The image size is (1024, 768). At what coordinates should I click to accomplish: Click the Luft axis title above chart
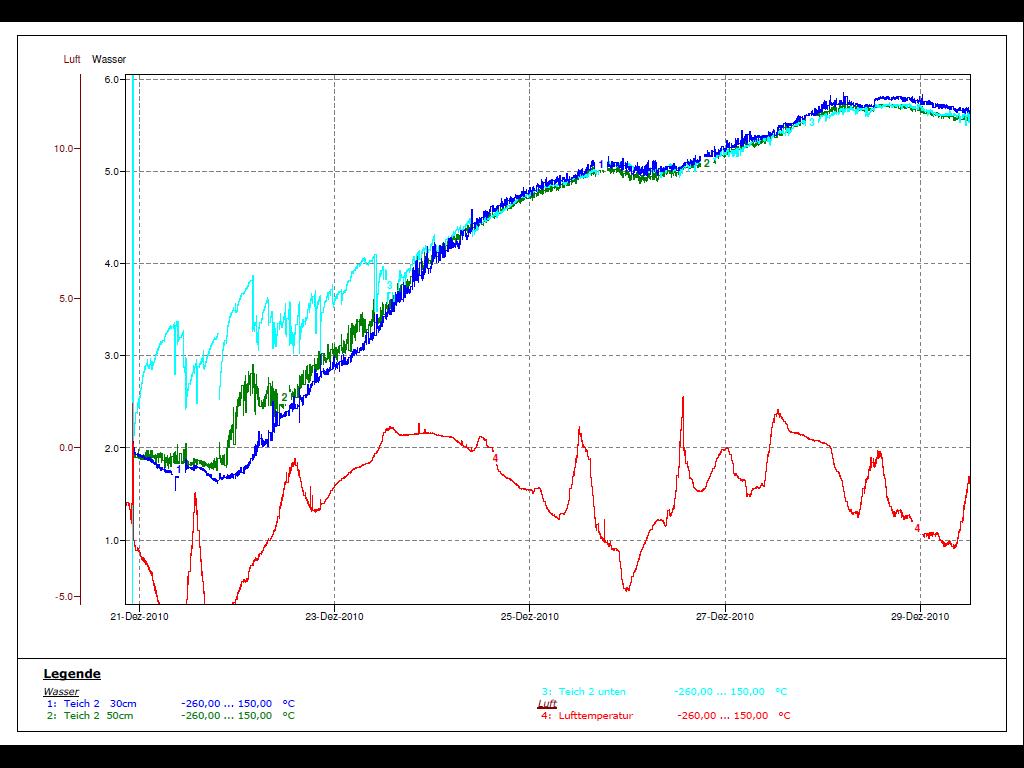point(71,60)
